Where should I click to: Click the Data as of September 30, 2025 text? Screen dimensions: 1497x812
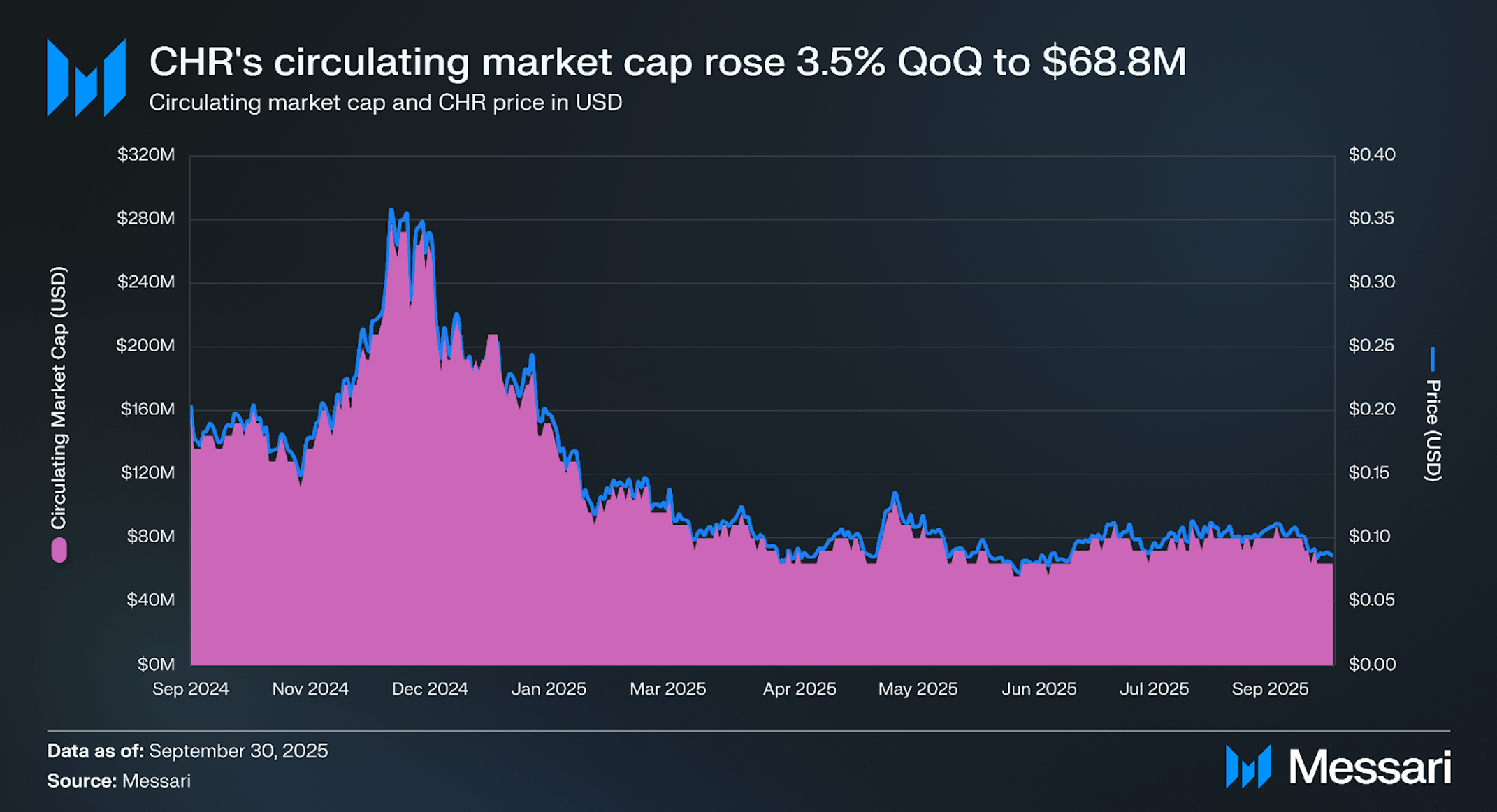187,751
